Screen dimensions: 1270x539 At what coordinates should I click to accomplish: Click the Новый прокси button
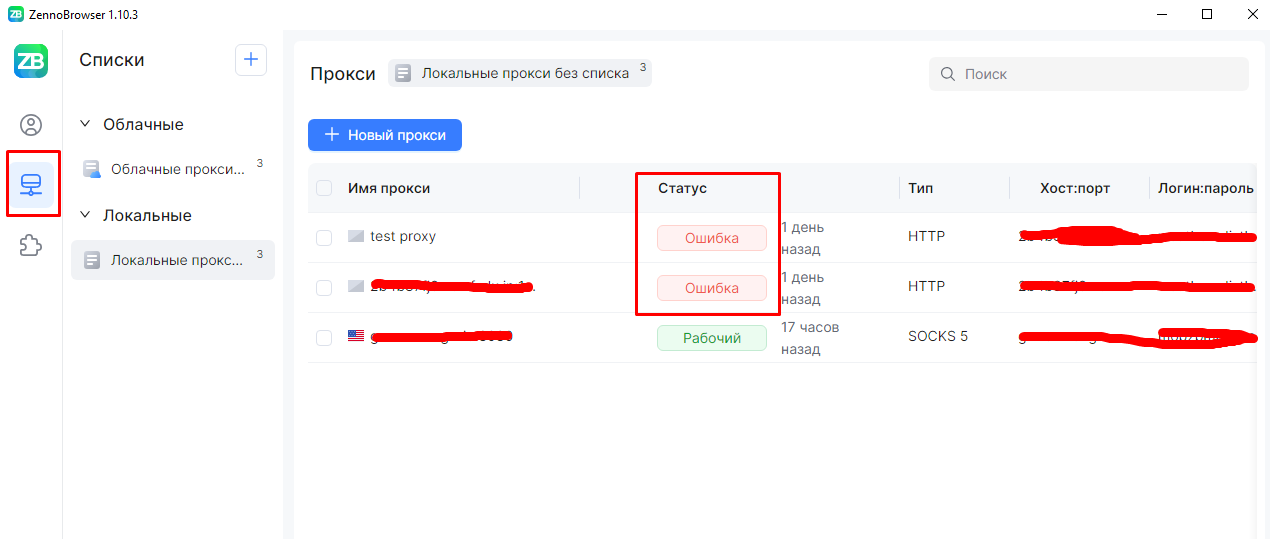(x=385, y=135)
